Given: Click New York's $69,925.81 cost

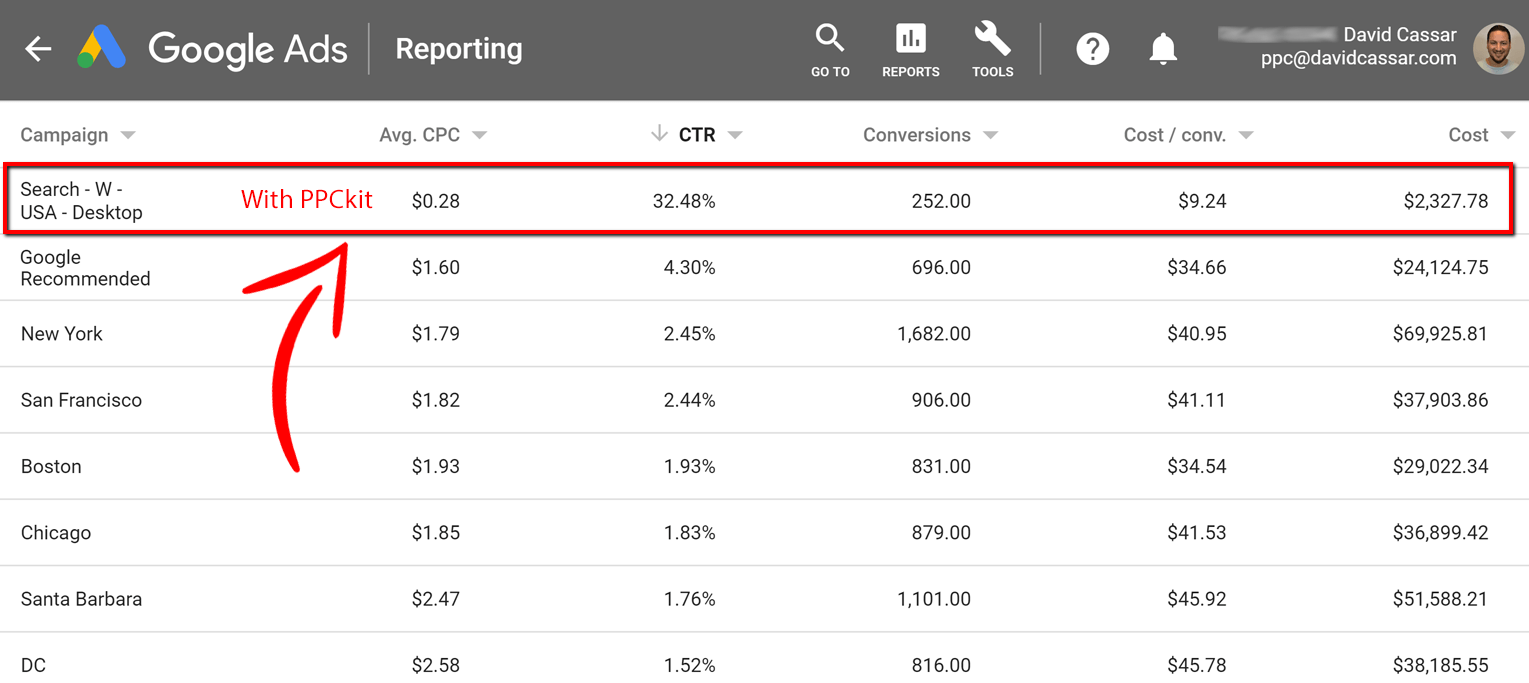Looking at the screenshot, I should point(1441,334).
